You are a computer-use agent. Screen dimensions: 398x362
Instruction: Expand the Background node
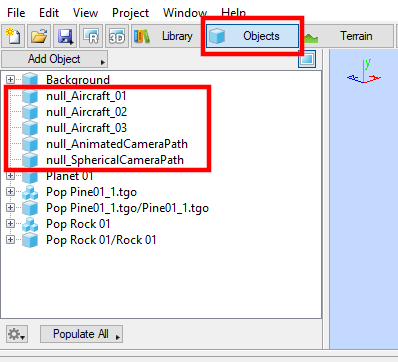[10, 79]
